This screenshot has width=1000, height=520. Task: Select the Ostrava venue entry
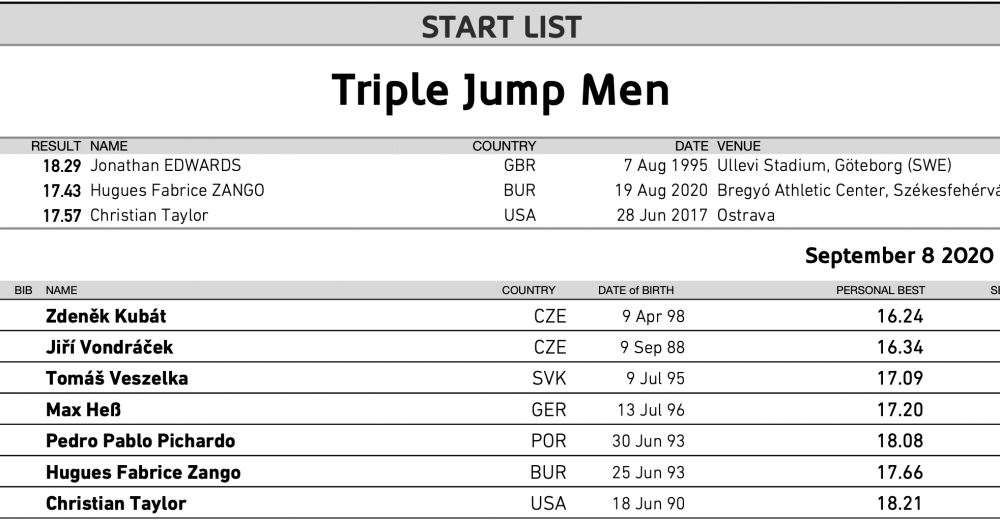point(746,215)
